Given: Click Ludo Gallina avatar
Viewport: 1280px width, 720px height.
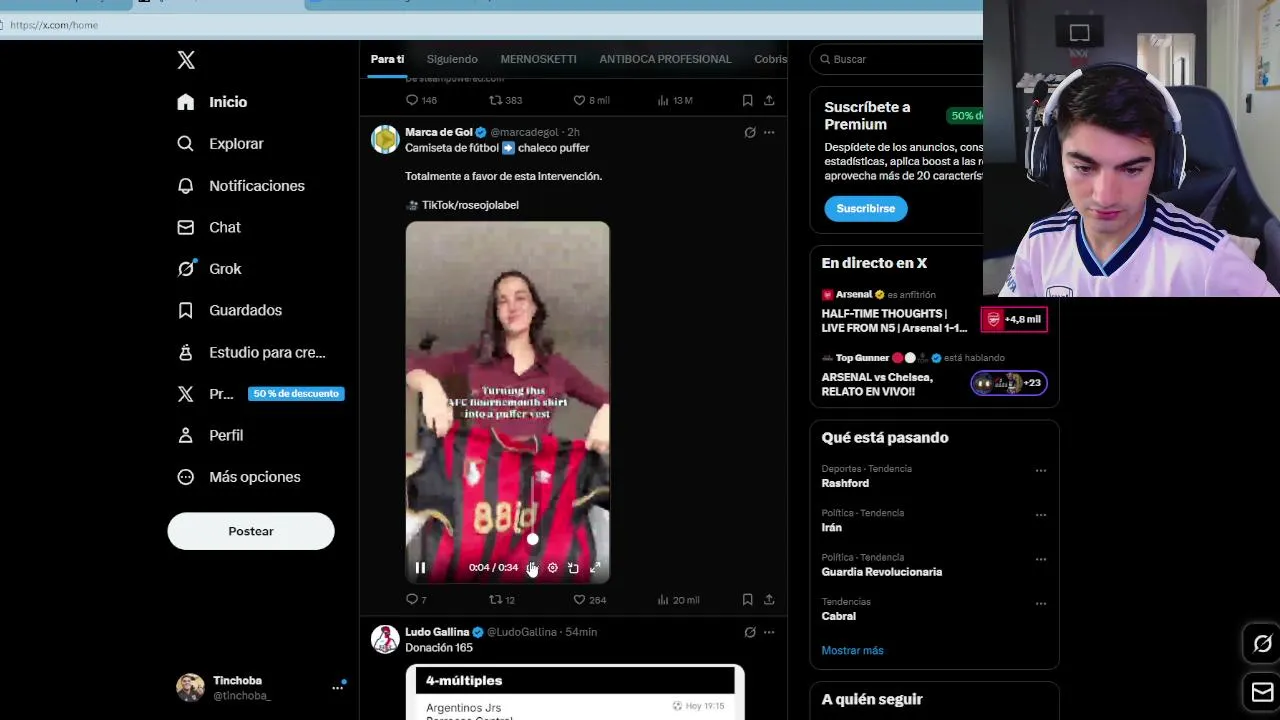Looking at the screenshot, I should [385, 639].
